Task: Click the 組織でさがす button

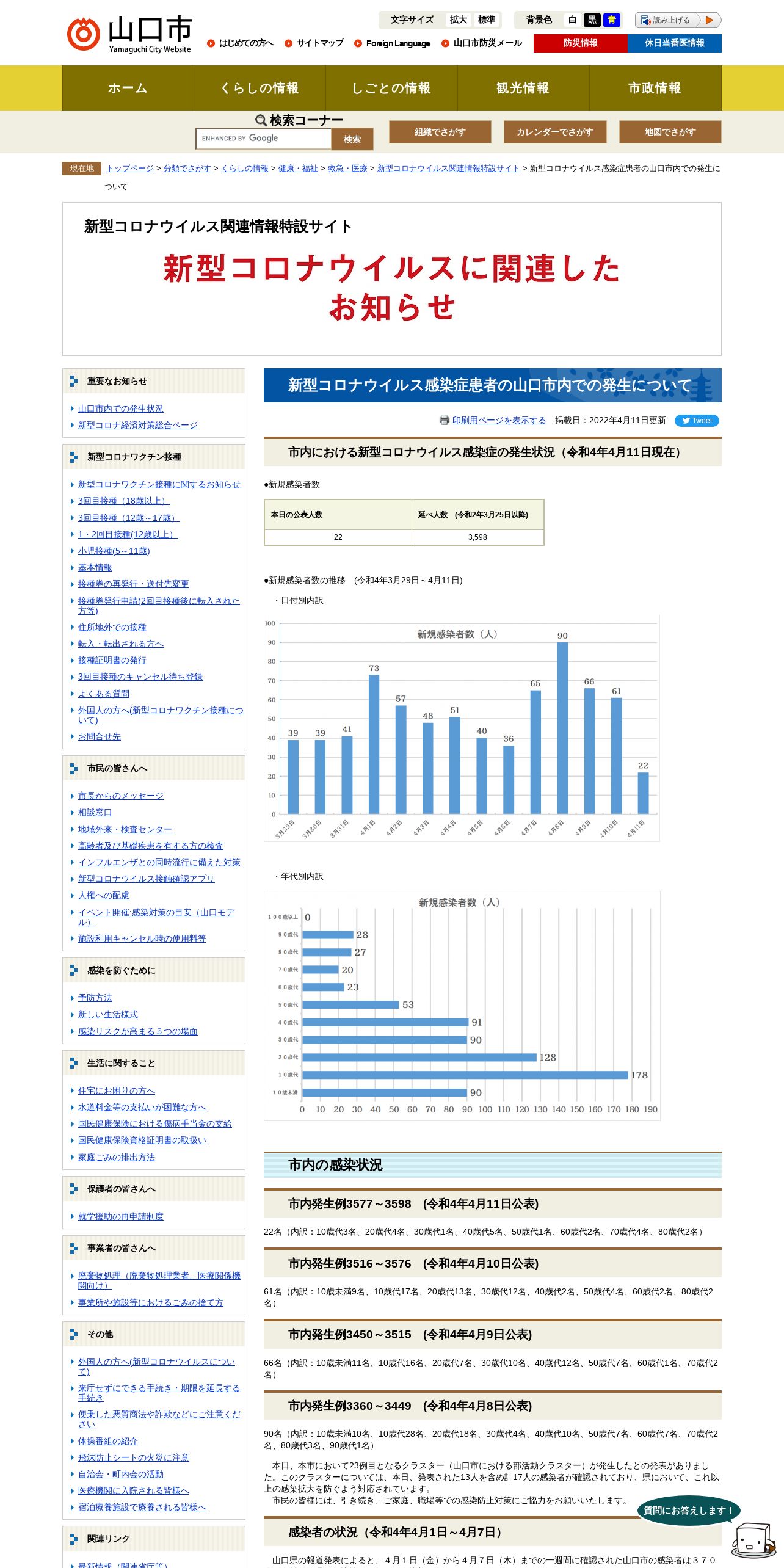Action: 440,132
